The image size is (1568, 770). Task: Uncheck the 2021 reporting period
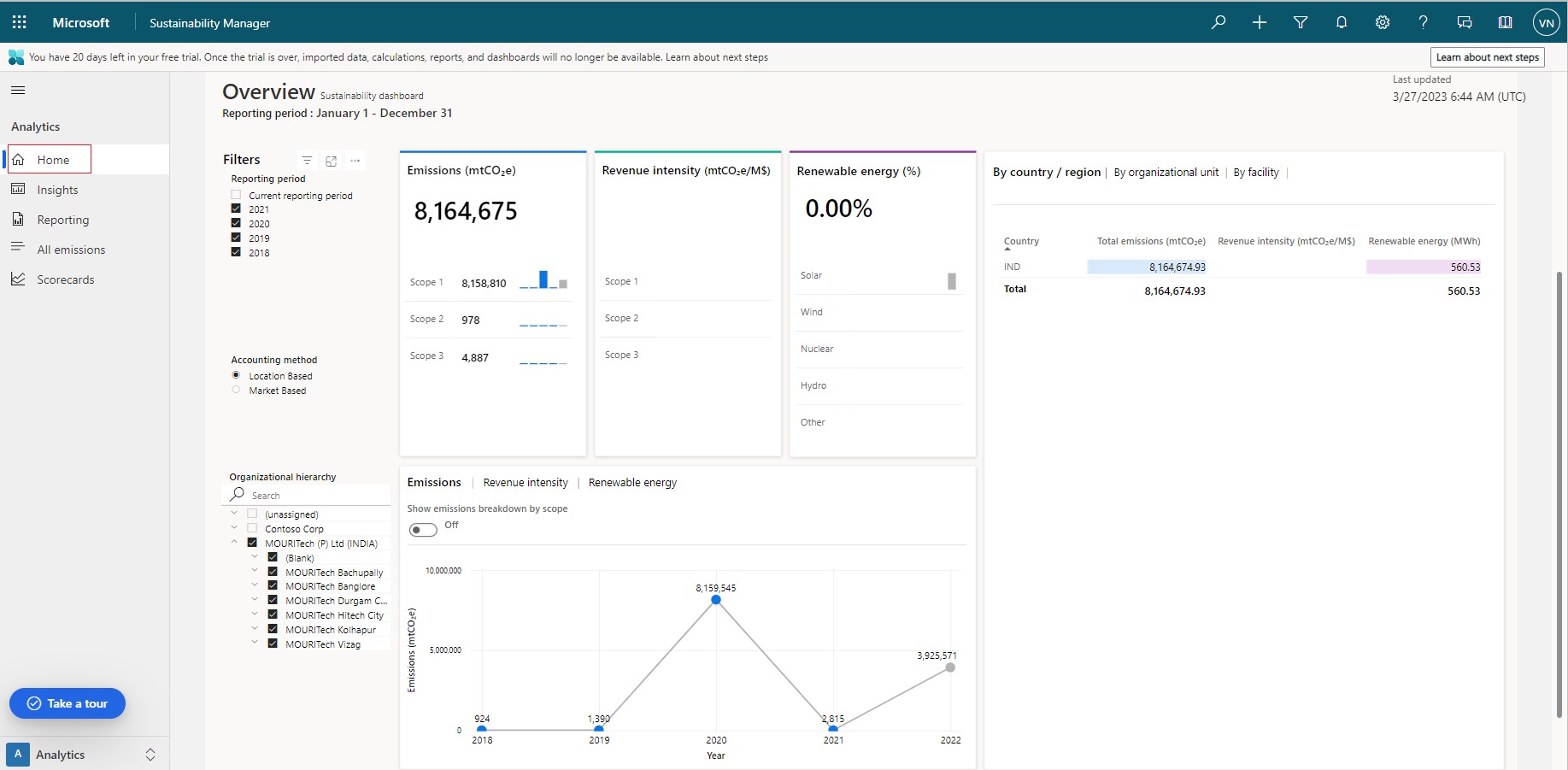(x=237, y=209)
